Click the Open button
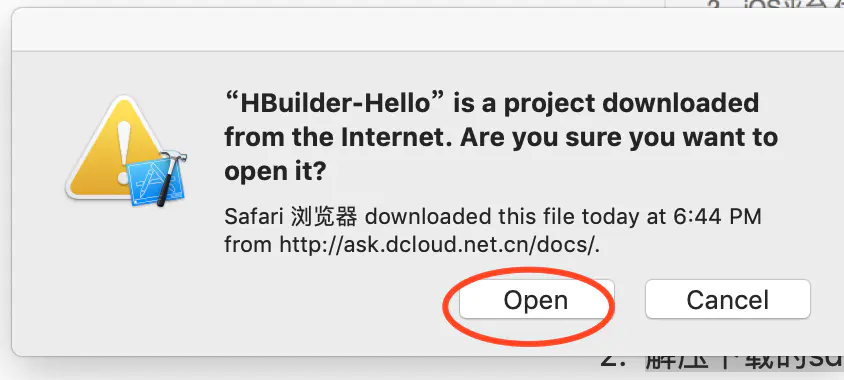Viewport: 844px width, 380px height. (x=536, y=299)
